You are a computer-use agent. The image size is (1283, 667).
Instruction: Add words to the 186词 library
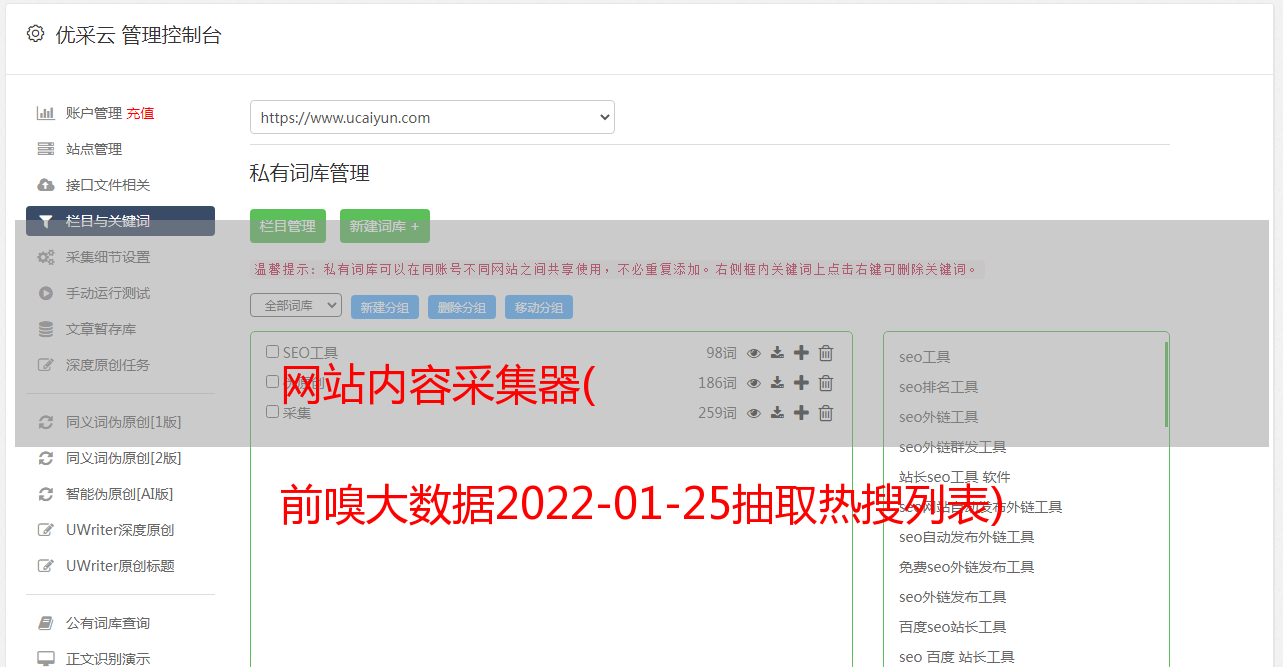point(801,383)
